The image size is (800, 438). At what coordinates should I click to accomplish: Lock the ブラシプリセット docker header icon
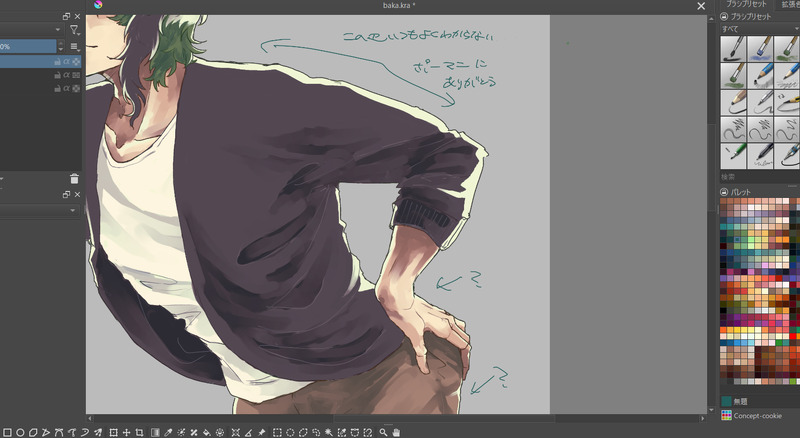(x=724, y=16)
